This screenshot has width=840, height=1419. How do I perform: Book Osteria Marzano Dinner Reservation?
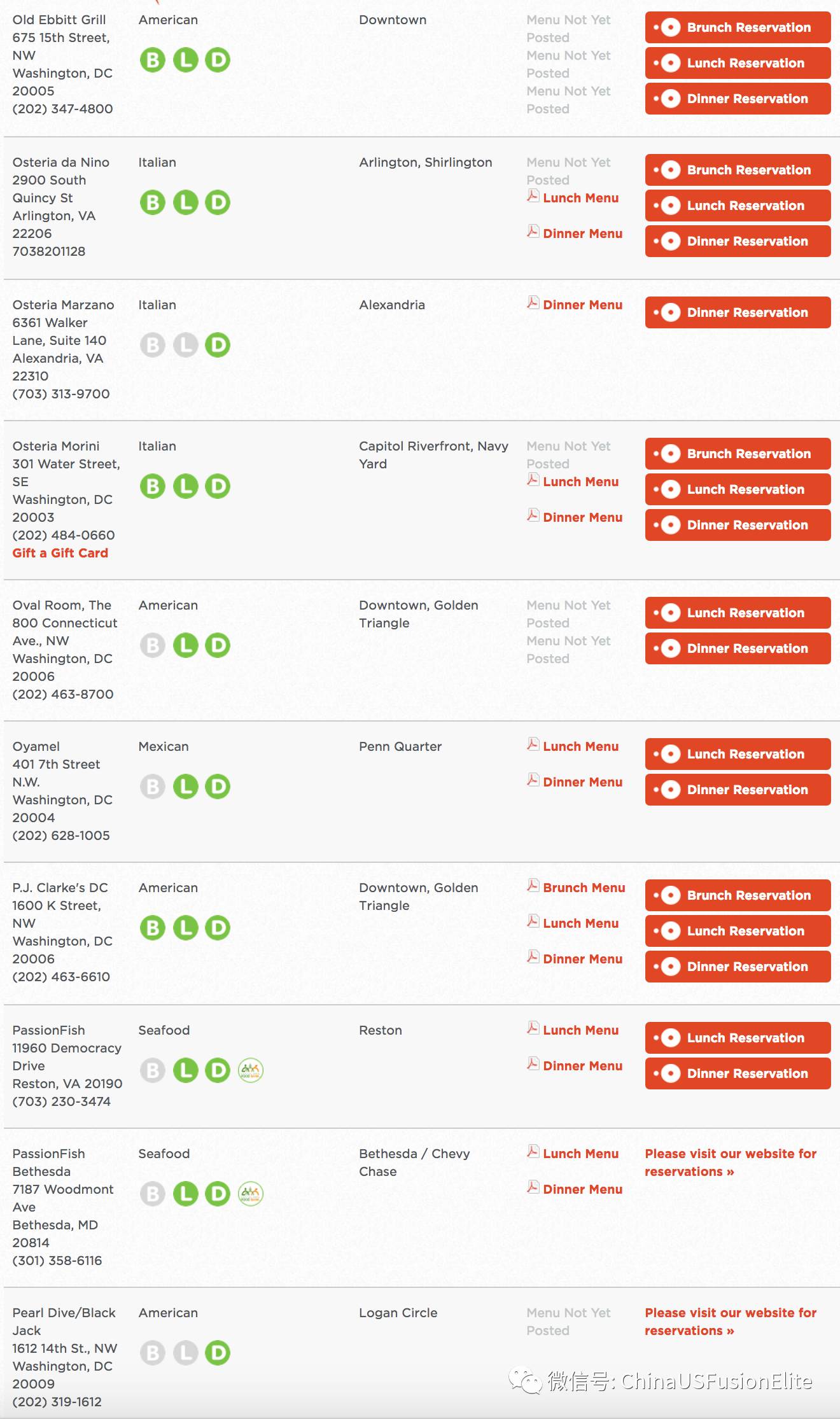point(738,312)
